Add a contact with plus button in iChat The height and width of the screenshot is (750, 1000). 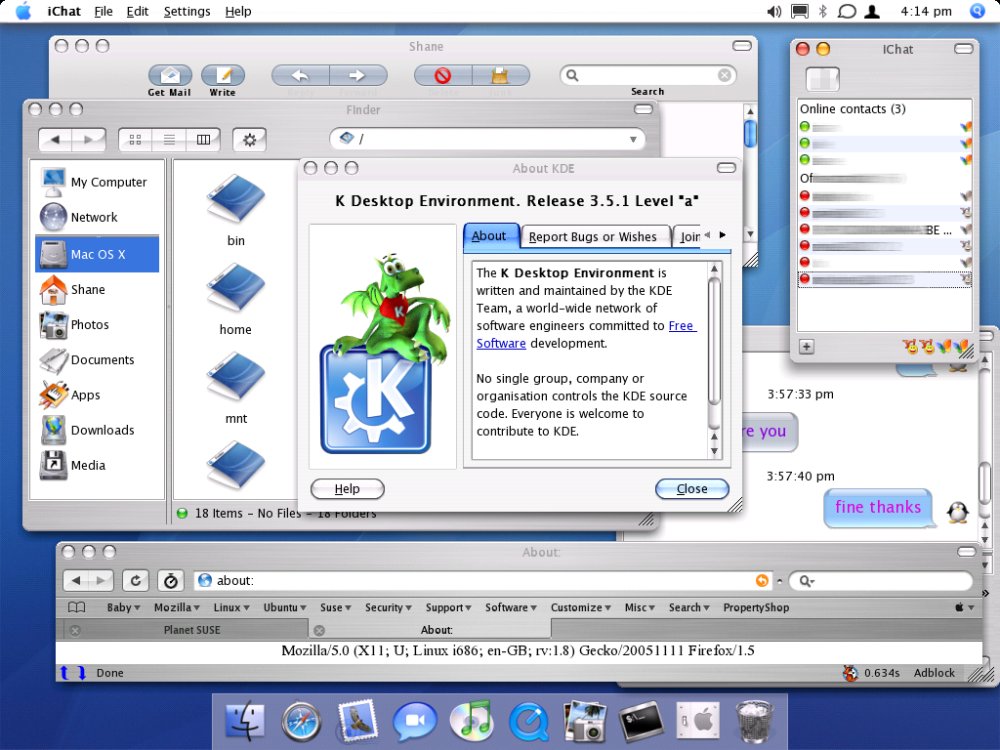tap(807, 347)
